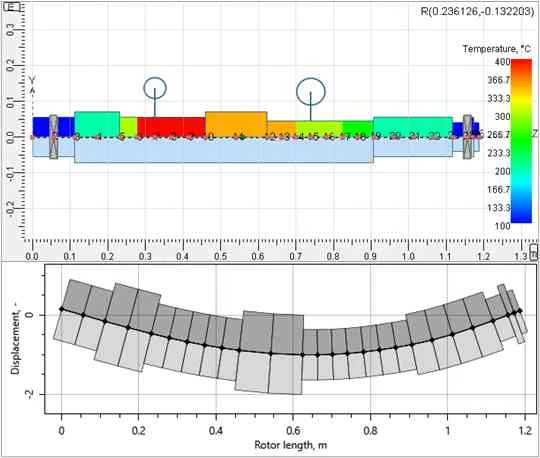
Task: Click the Y axis label above the rotor
Action: 32,80
